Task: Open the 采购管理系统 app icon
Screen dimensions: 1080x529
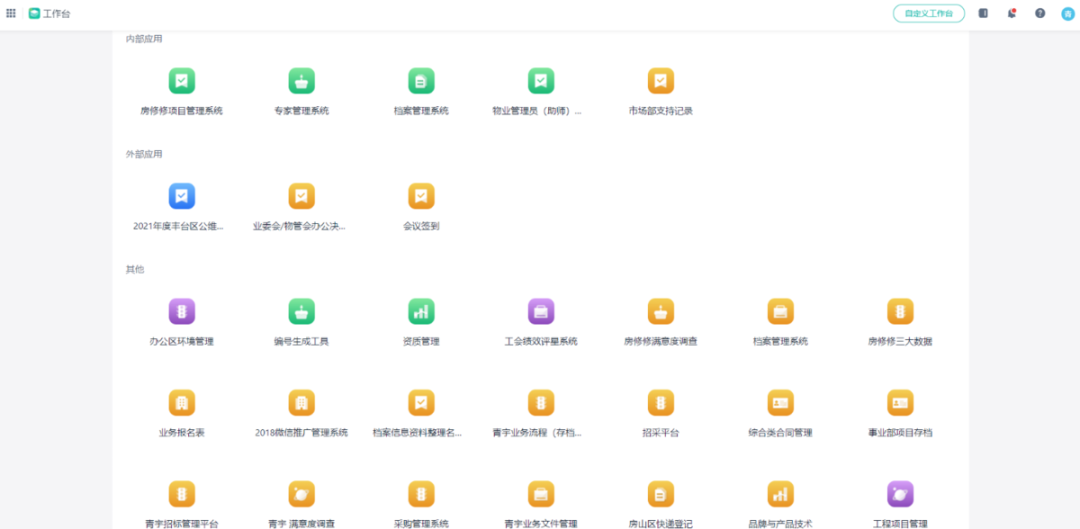Action: [421, 493]
